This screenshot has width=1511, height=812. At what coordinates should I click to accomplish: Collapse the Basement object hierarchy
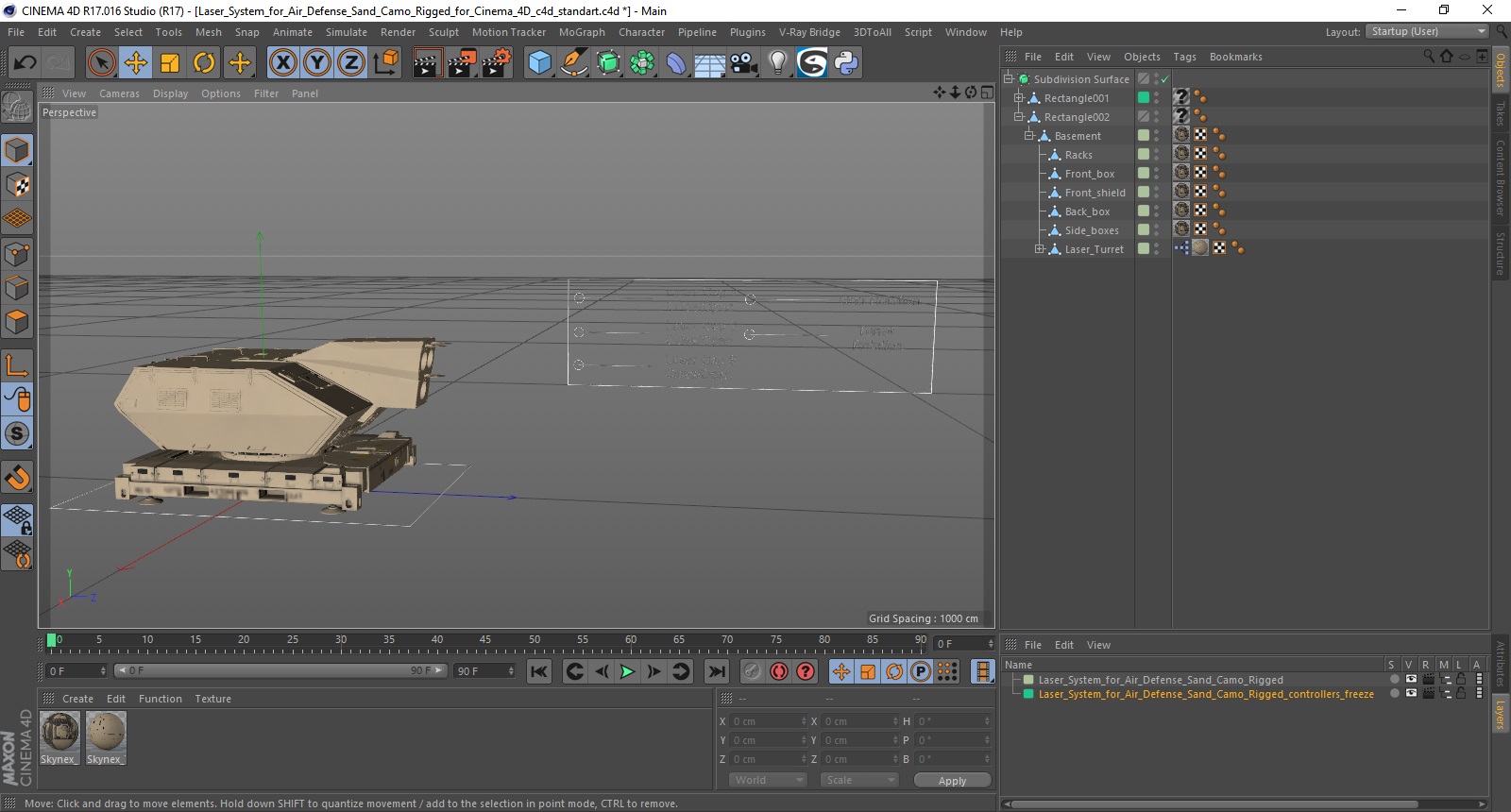pyautogui.click(x=1029, y=136)
